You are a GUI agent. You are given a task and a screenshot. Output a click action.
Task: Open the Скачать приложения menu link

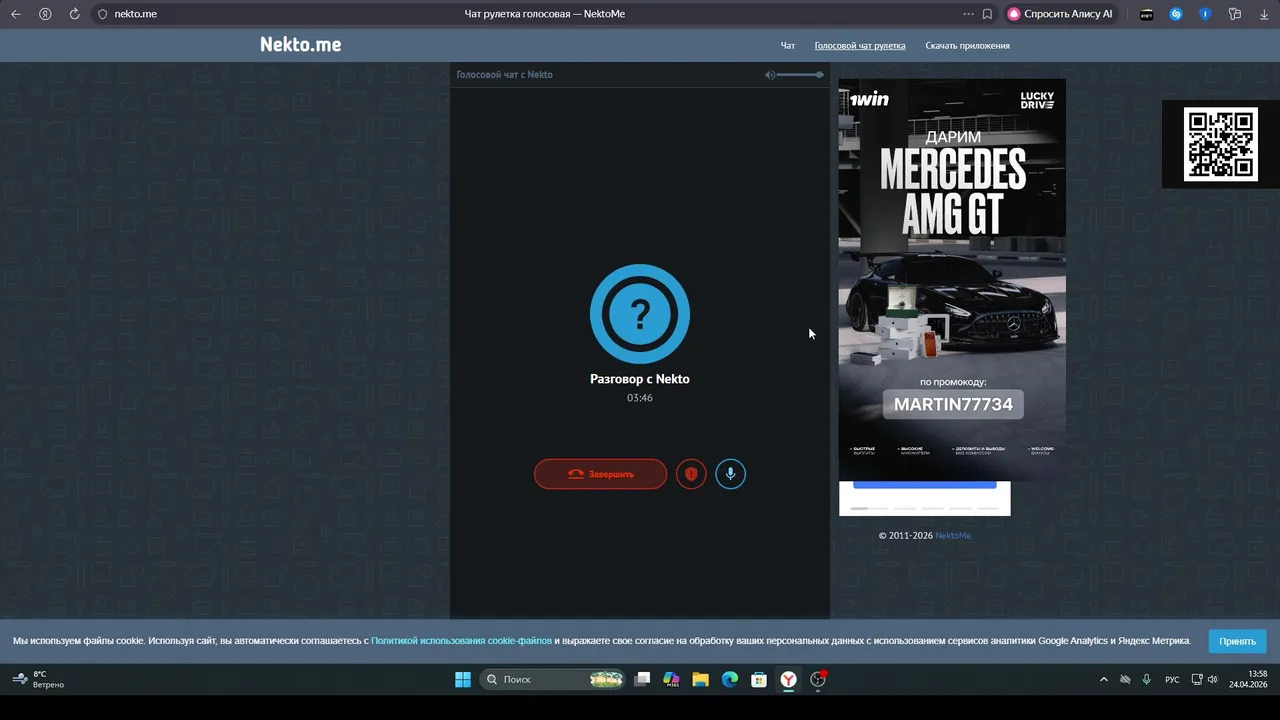tap(967, 46)
